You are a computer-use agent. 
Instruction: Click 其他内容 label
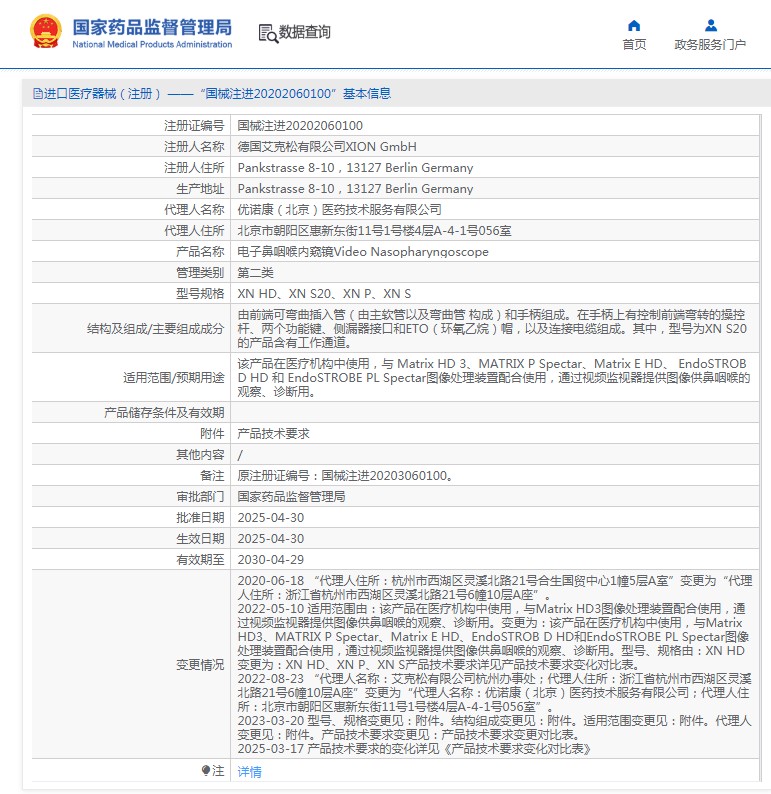tap(200, 455)
